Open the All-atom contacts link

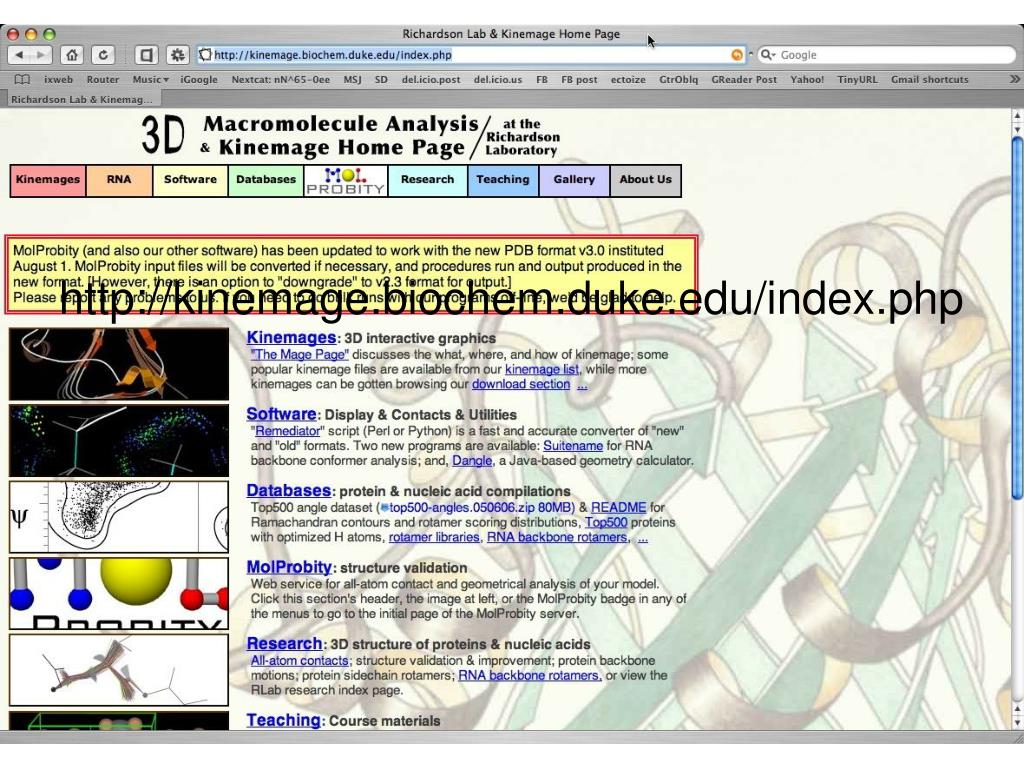click(300, 660)
